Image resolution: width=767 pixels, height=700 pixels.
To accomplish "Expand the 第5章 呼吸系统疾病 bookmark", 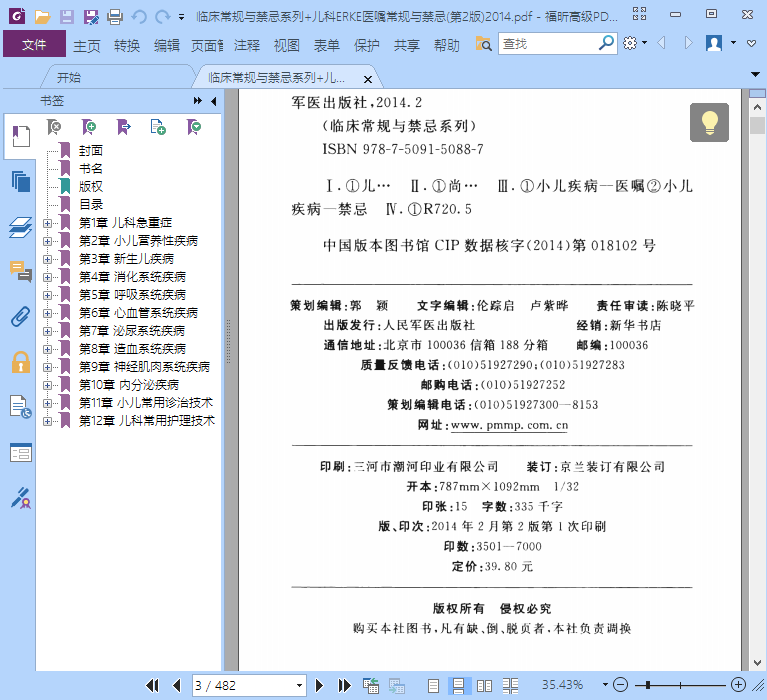I will pyautogui.click(x=47, y=295).
